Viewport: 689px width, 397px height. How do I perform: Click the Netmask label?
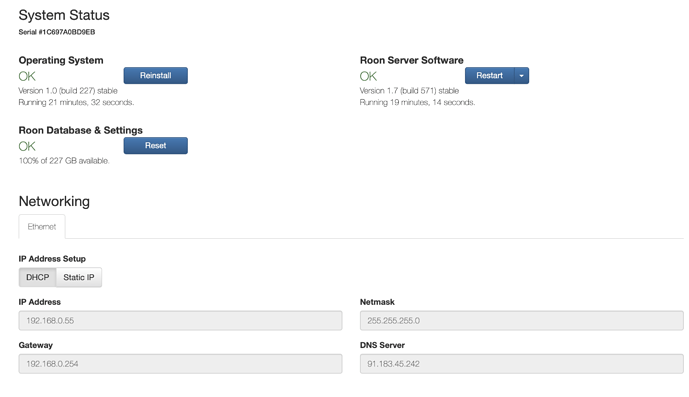377,302
